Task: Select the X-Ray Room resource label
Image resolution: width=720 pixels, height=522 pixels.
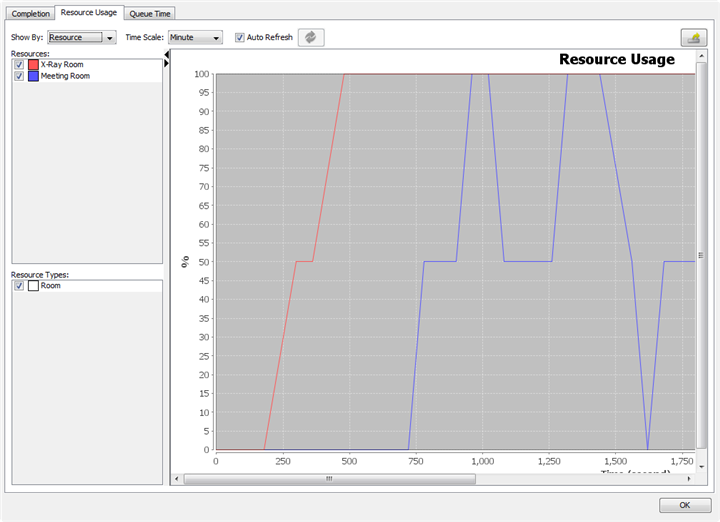Action: (62, 64)
